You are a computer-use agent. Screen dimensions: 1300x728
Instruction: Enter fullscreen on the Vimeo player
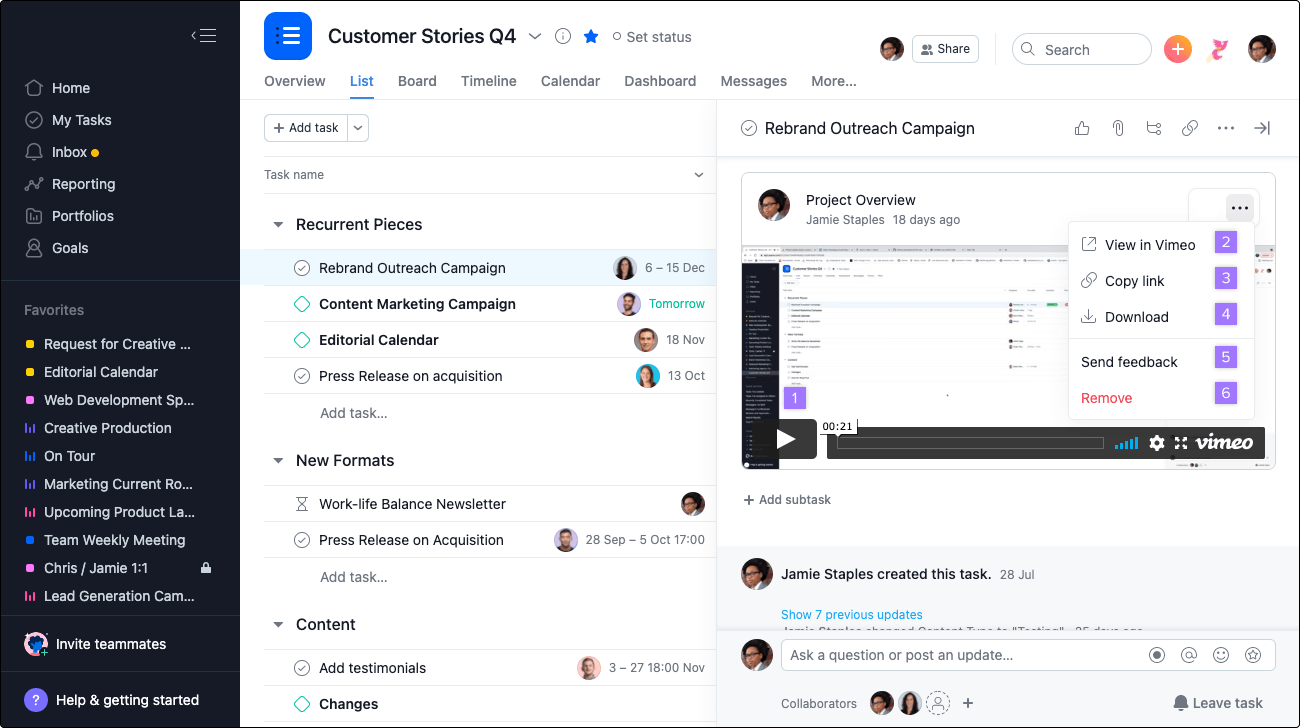pos(1181,443)
